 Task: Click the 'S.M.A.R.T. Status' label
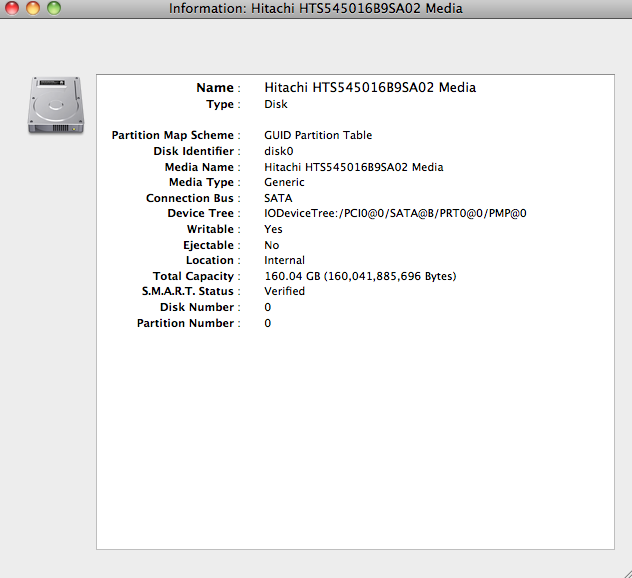(x=188, y=291)
